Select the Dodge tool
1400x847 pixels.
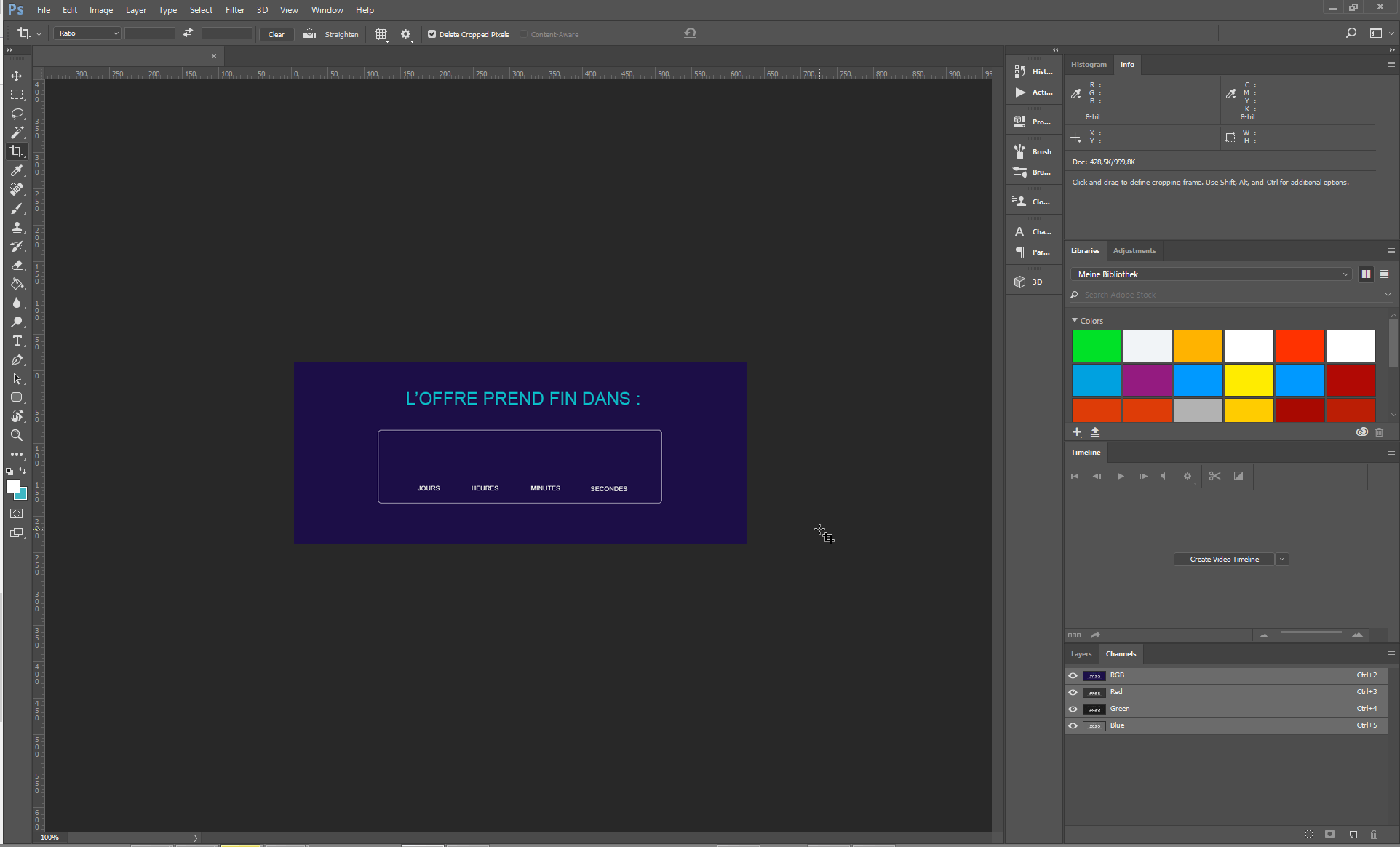click(x=17, y=322)
